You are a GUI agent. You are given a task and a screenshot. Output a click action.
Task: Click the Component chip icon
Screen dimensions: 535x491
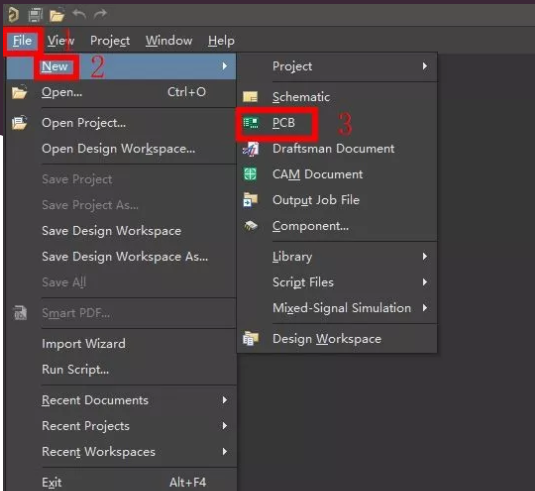(x=251, y=226)
